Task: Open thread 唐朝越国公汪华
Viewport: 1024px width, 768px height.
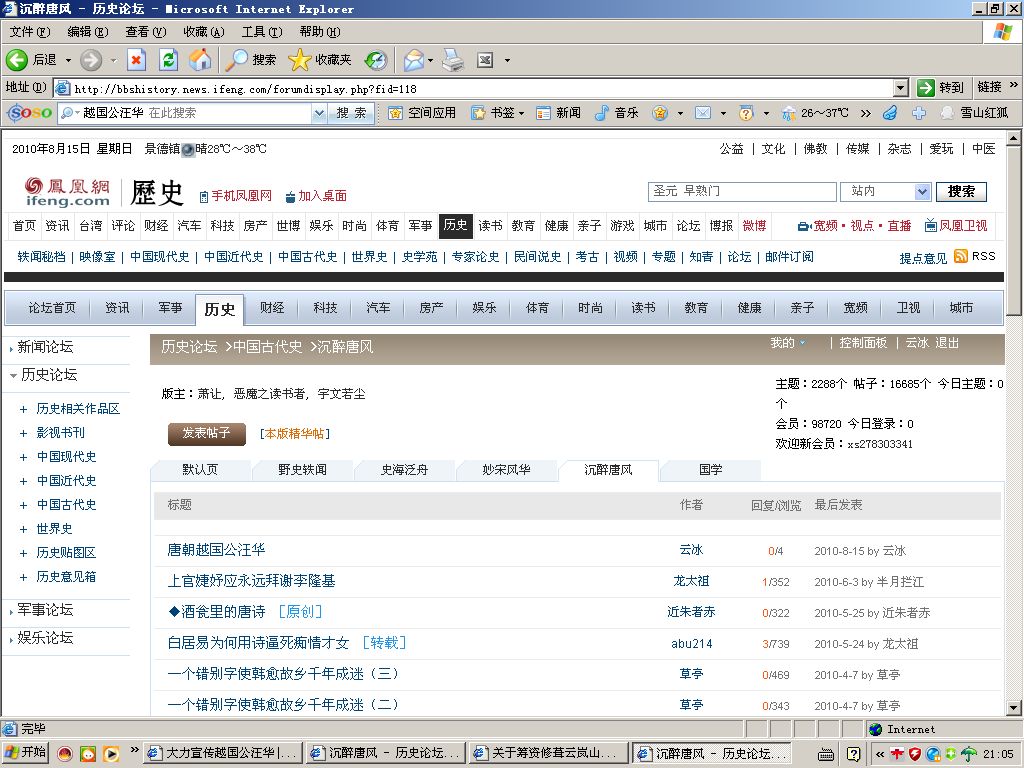Action: click(x=216, y=550)
